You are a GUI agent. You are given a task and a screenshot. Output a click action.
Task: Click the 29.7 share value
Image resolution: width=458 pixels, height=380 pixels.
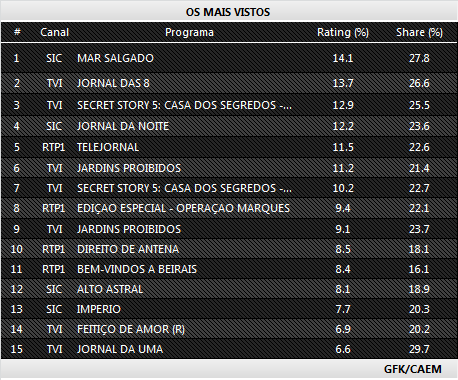[x=419, y=349]
